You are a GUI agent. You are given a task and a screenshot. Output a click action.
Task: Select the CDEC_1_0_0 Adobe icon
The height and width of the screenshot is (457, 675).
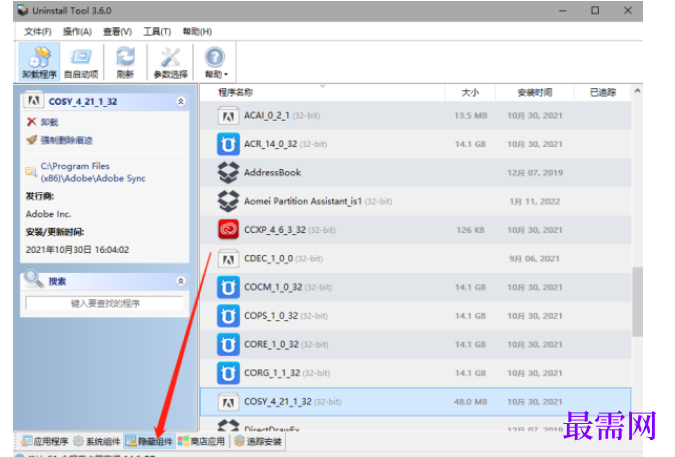coord(228,259)
